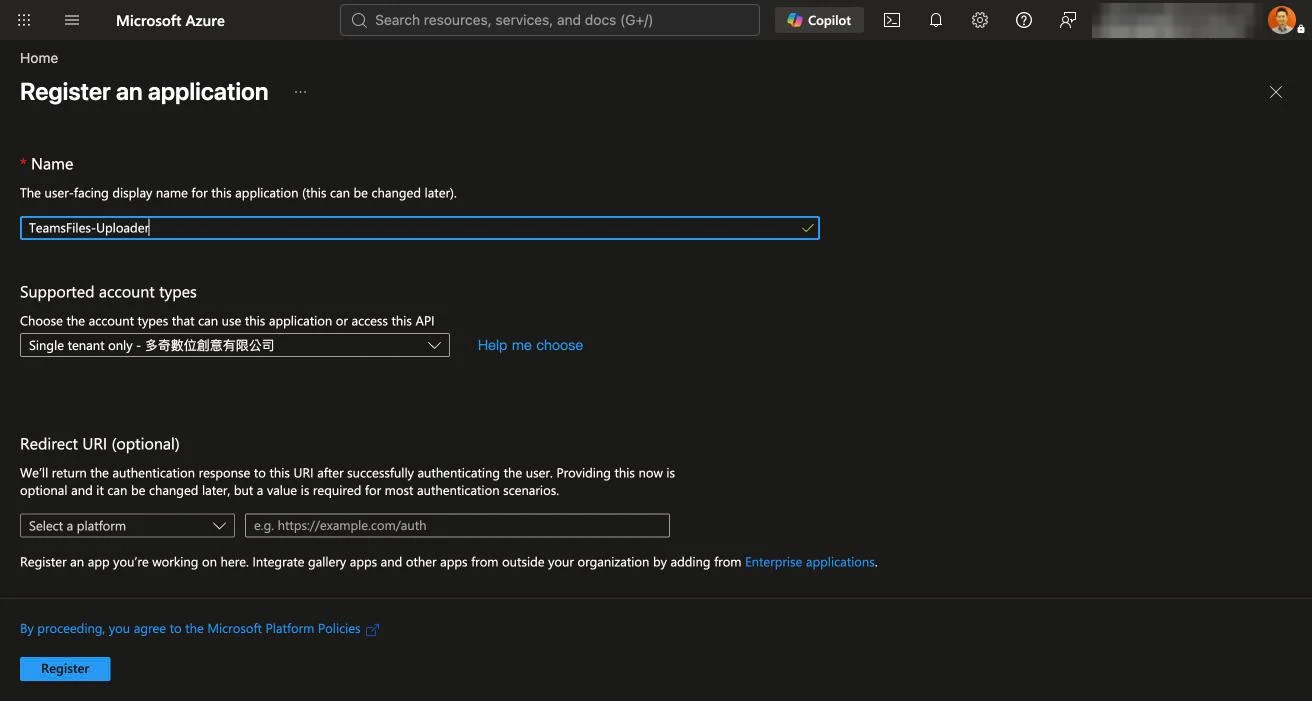1312x701 pixels.
Task: Open the Help me choose link
Action: [x=530, y=345]
